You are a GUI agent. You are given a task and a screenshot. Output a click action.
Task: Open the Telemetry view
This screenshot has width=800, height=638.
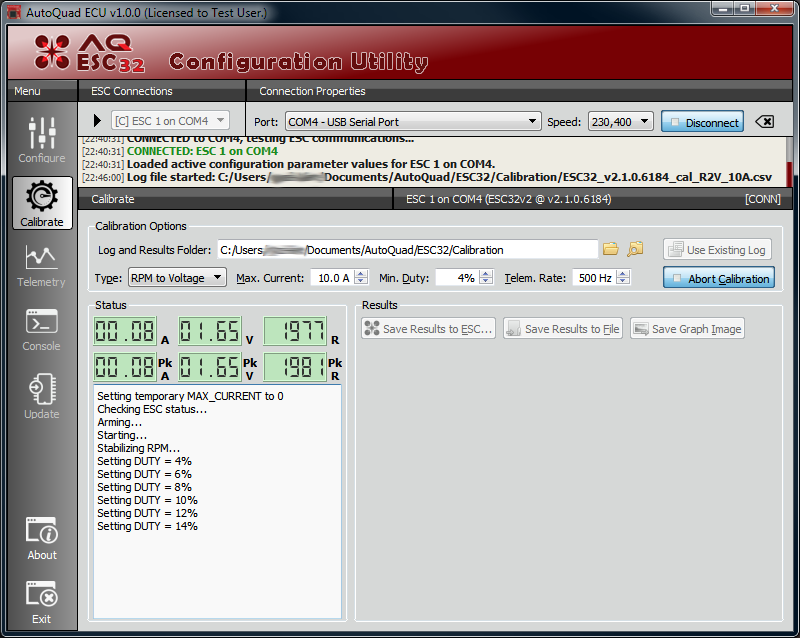pyautogui.click(x=42, y=265)
